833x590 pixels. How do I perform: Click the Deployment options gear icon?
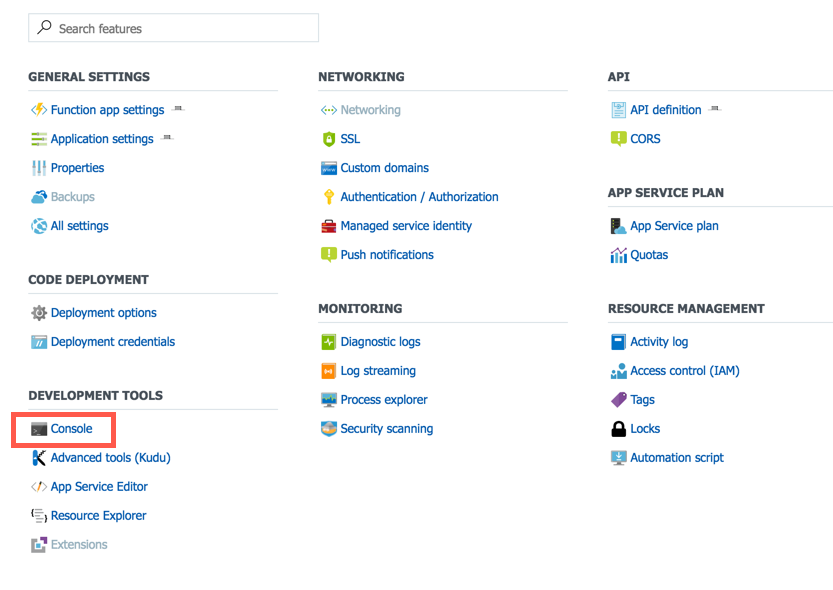tap(39, 313)
